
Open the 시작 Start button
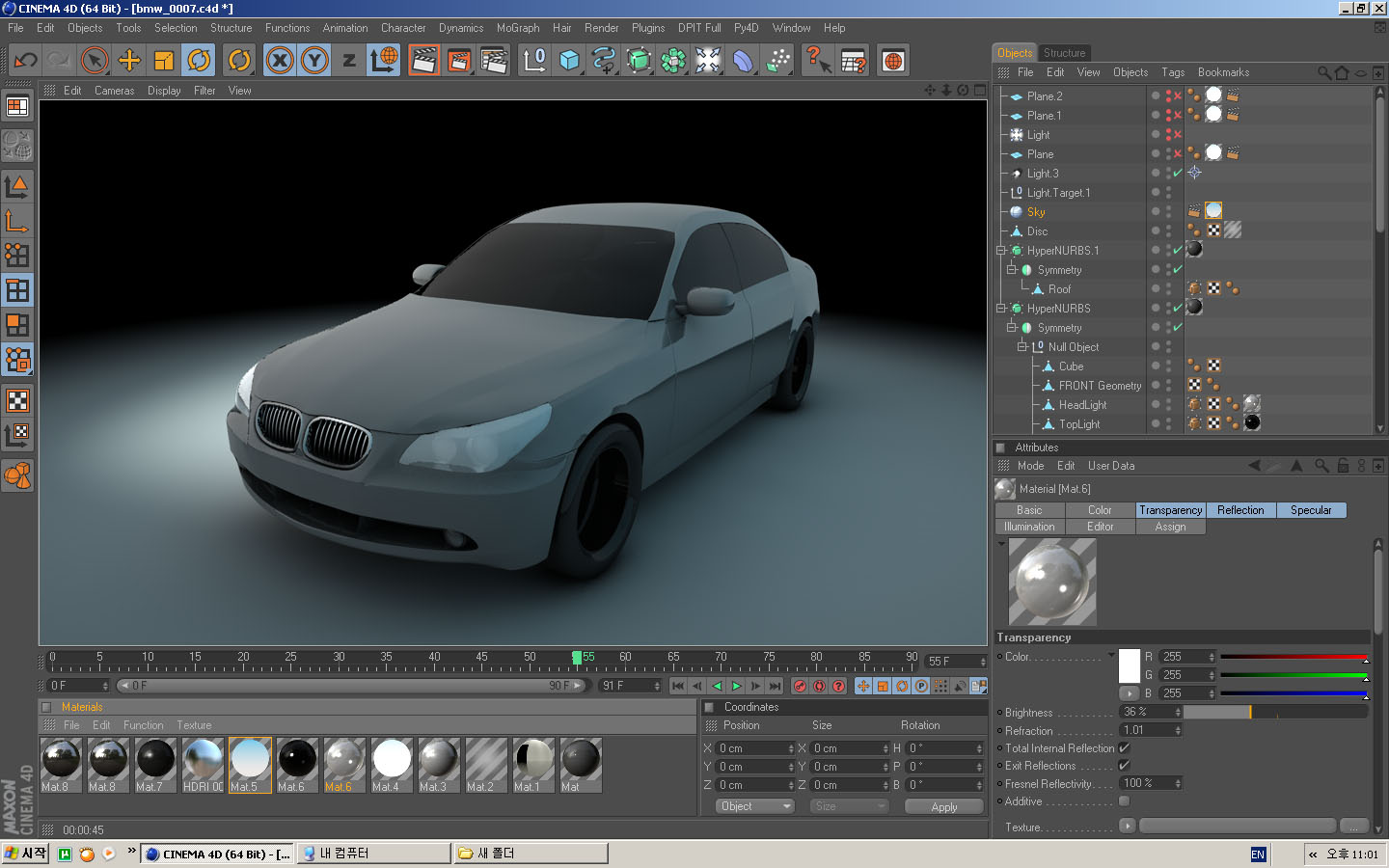click(26, 854)
